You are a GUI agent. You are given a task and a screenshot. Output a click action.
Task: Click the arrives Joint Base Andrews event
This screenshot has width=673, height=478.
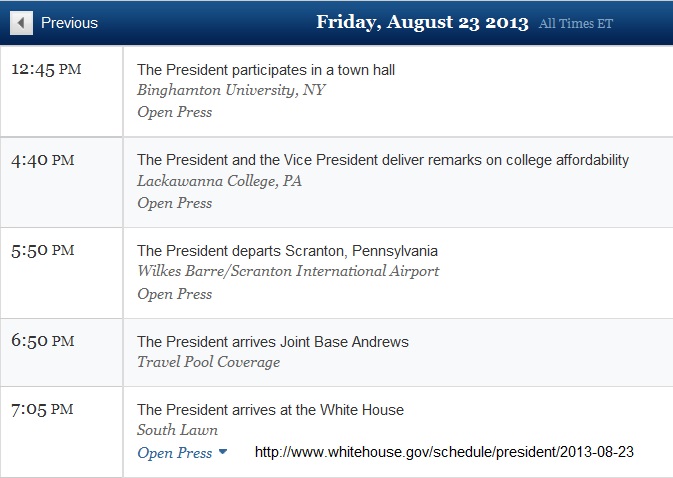coord(273,342)
